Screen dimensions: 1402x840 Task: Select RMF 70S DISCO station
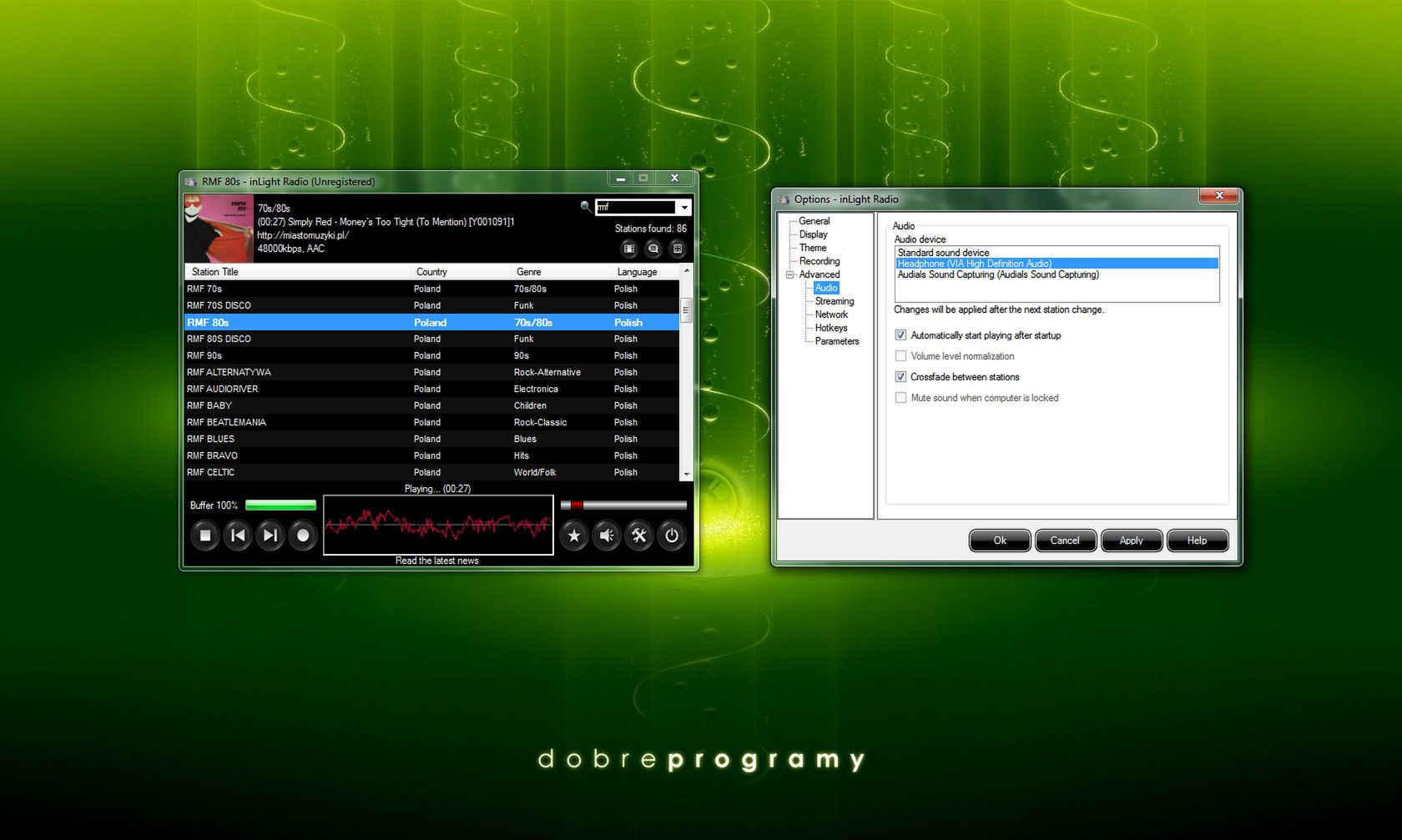(432, 305)
